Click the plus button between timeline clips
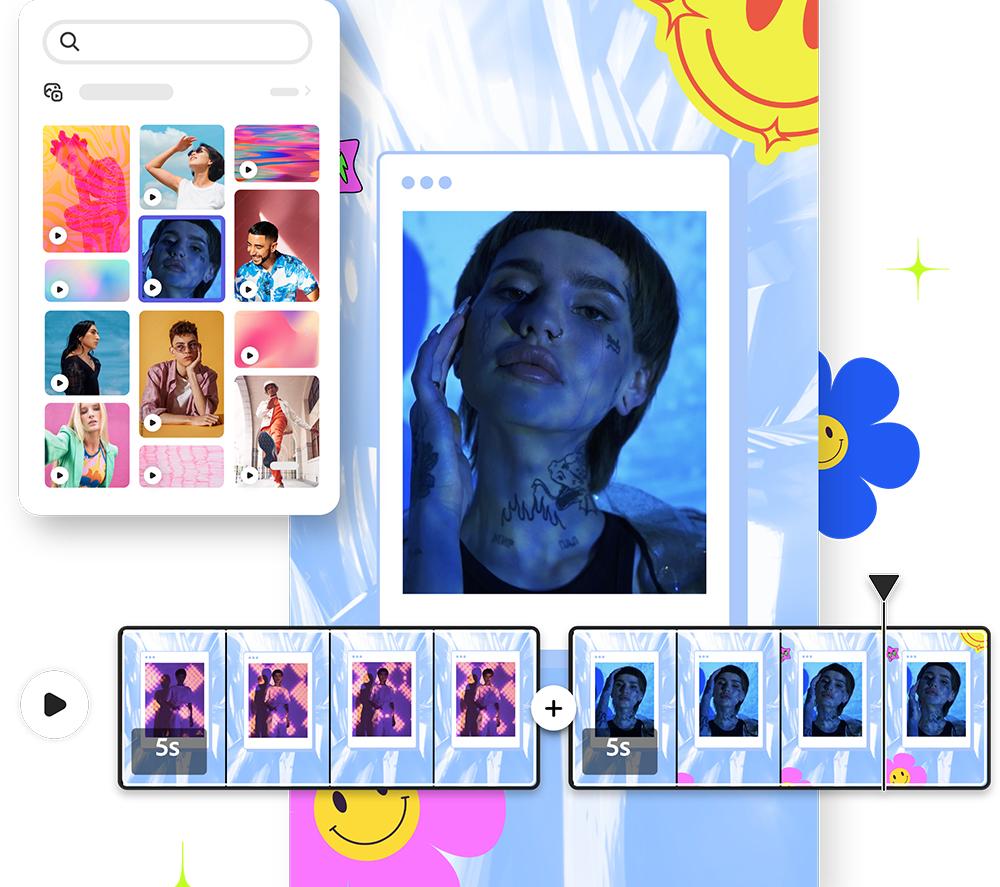Image resolution: width=1000 pixels, height=887 pixels. point(554,708)
